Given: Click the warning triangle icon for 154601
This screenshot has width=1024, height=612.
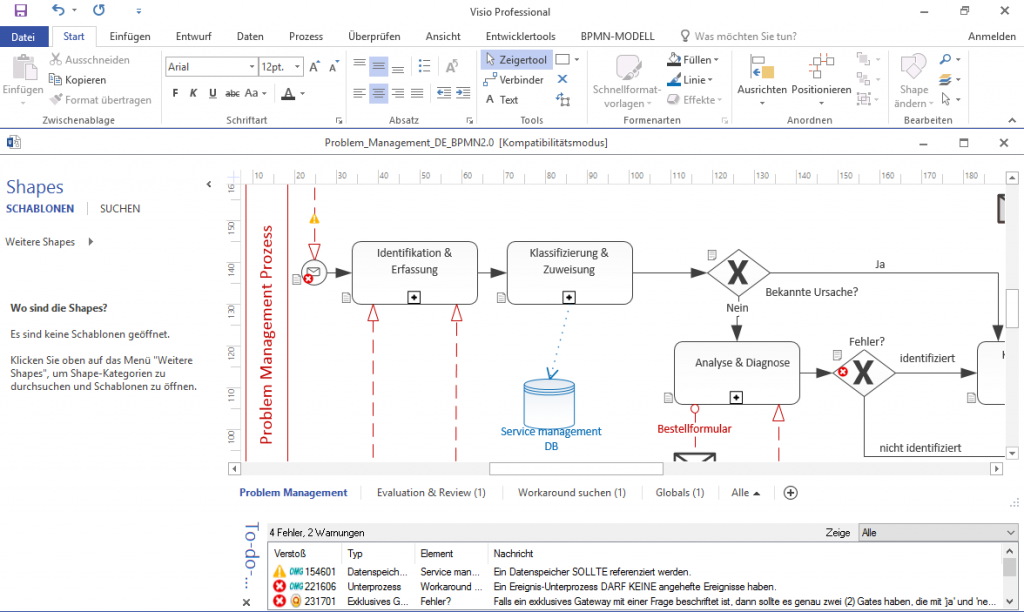Looking at the screenshot, I should pyautogui.click(x=280, y=572).
